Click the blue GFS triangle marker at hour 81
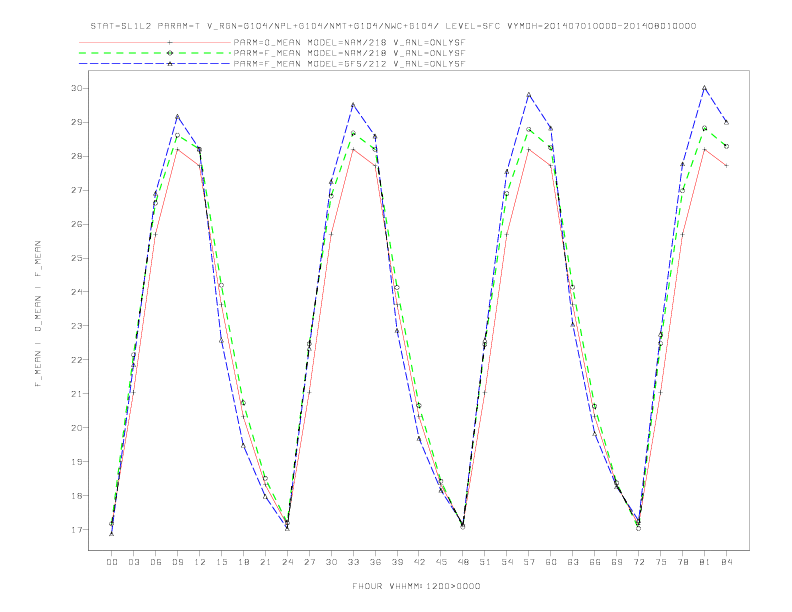 (x=705, y=88)
